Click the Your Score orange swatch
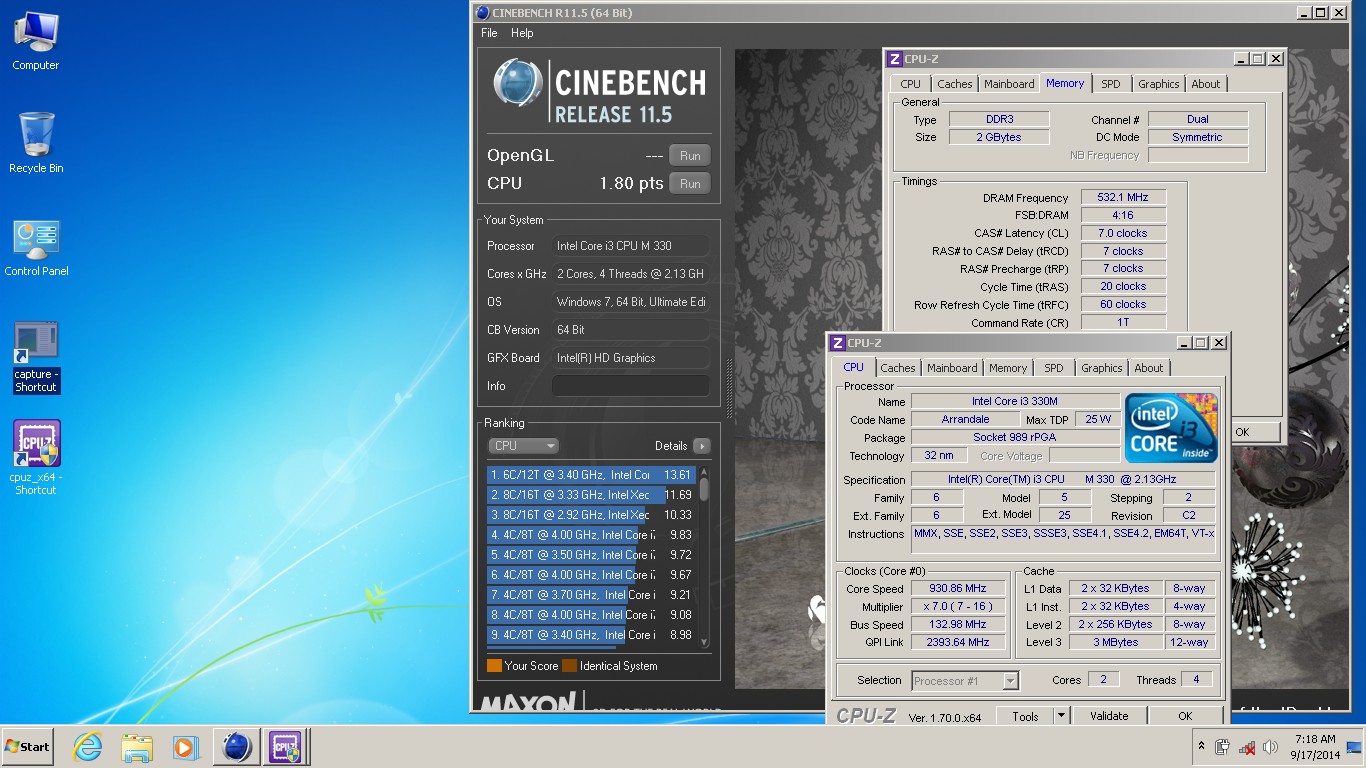 (x=494, y=666)
